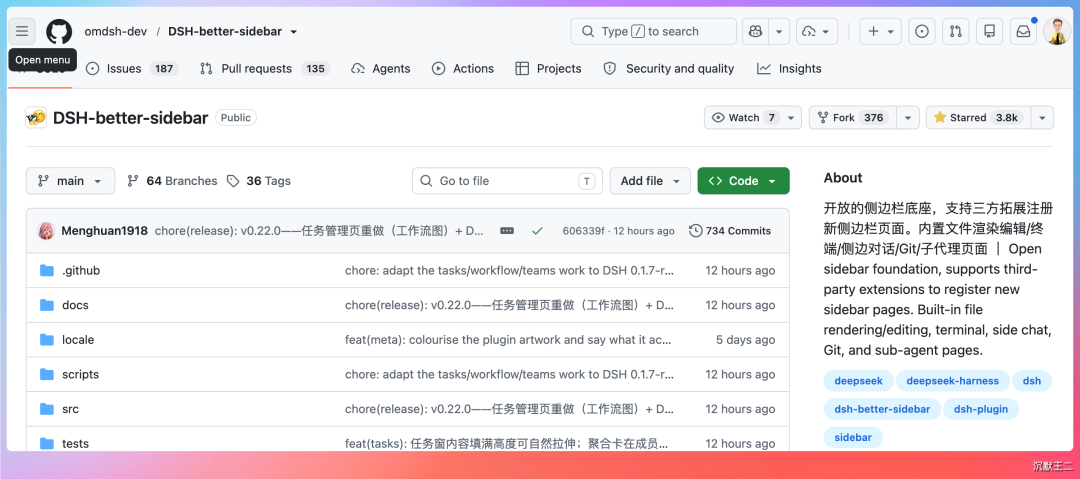Image resolution: width=1080 pixels, height=479 pixels.
Task: Click the repository avatar emoji icon
Action: (36, 118)
